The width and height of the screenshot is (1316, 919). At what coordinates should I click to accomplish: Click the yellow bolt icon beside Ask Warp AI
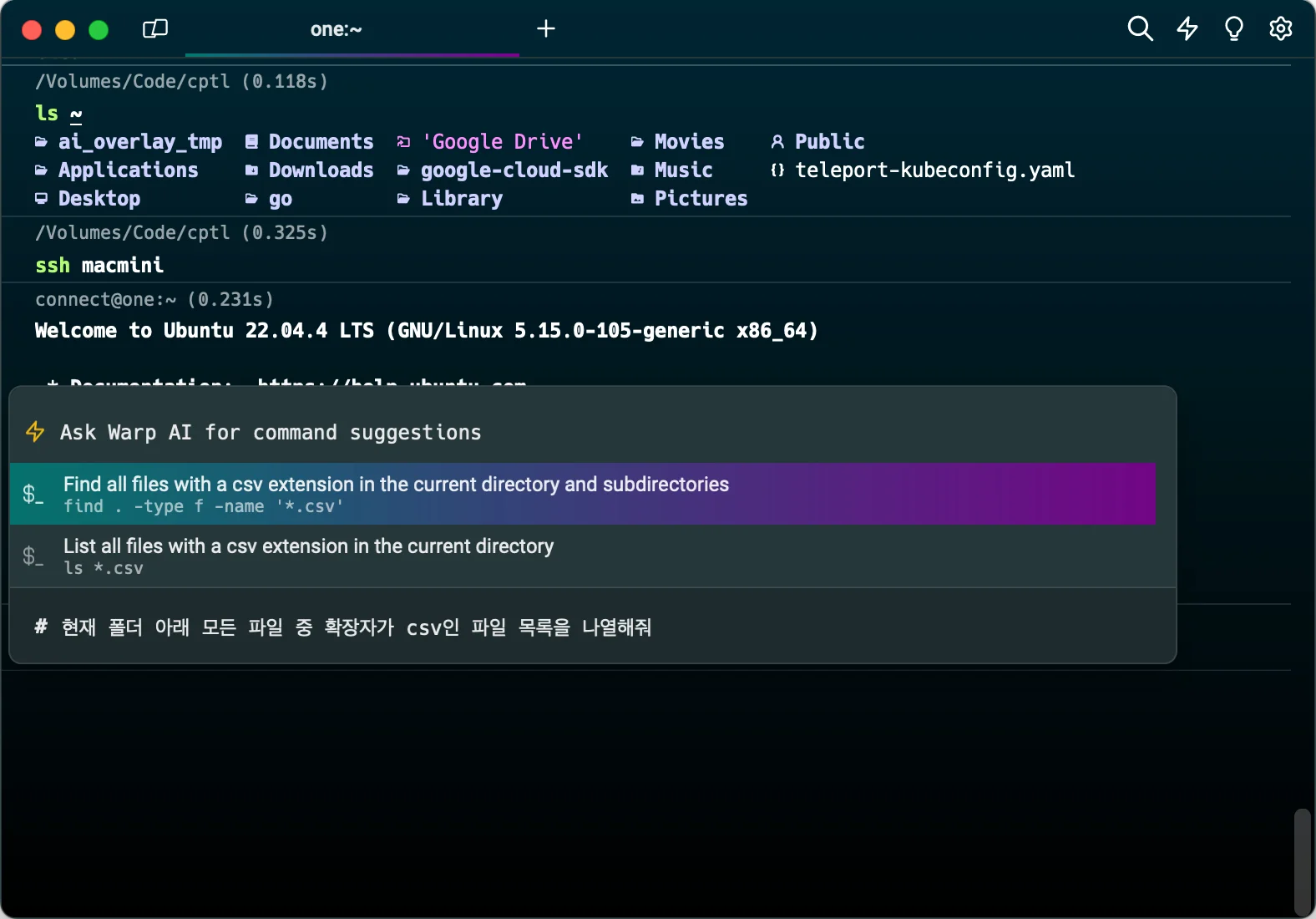click(x=35, y=432)
